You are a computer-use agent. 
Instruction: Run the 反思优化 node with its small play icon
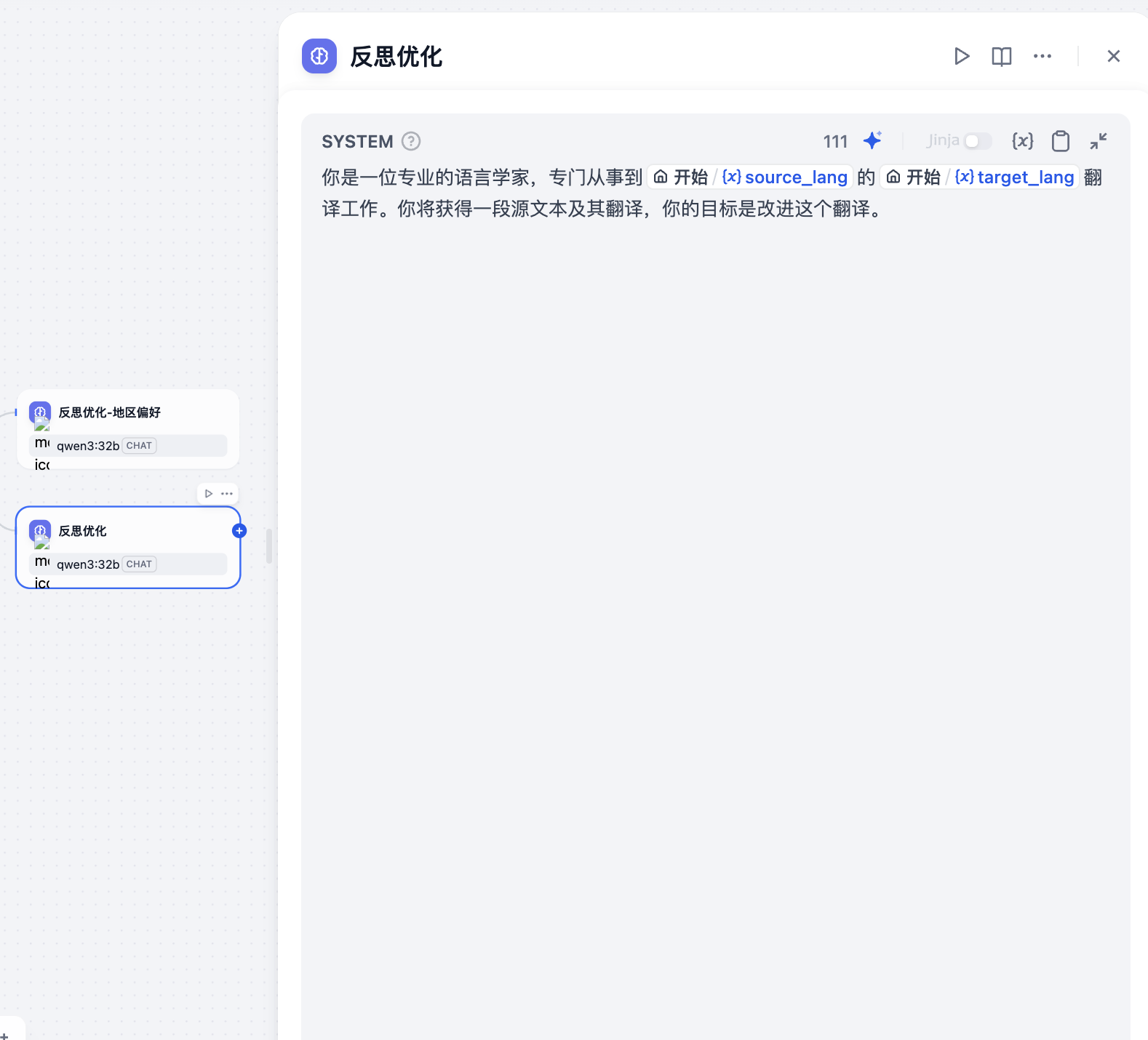[x=209, y=494]
